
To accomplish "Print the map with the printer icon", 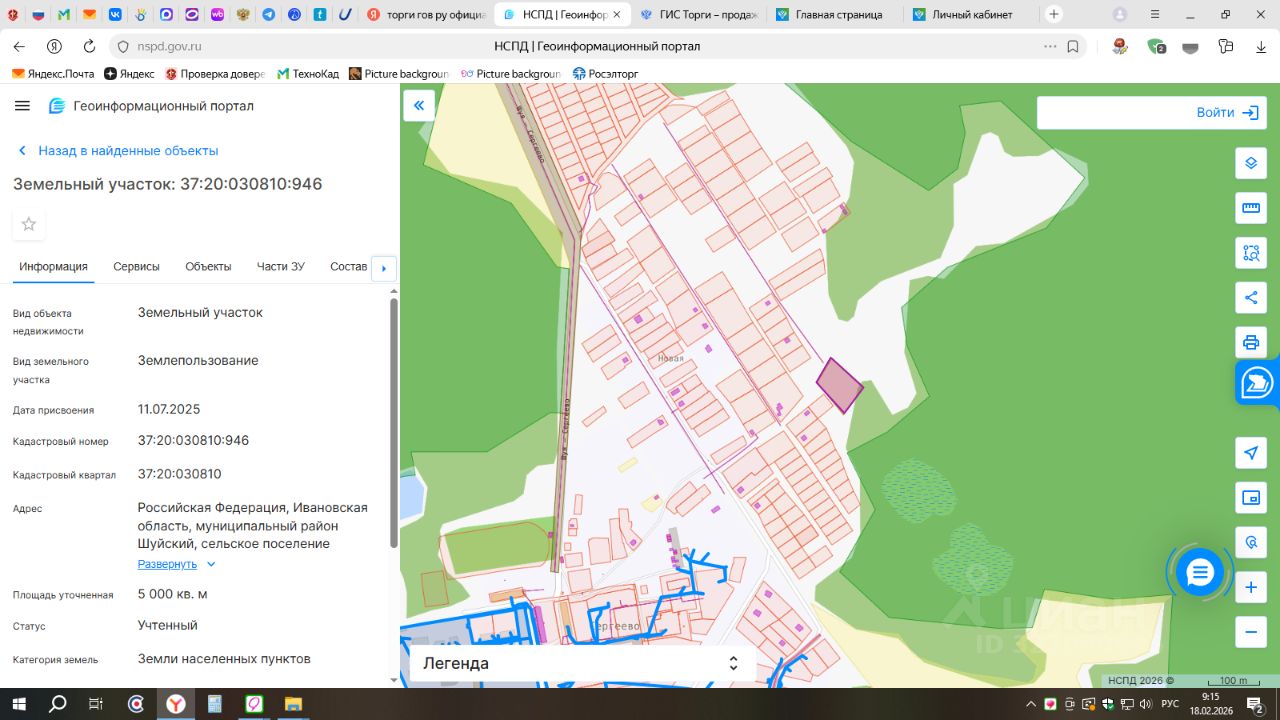I will [1251, 342].
